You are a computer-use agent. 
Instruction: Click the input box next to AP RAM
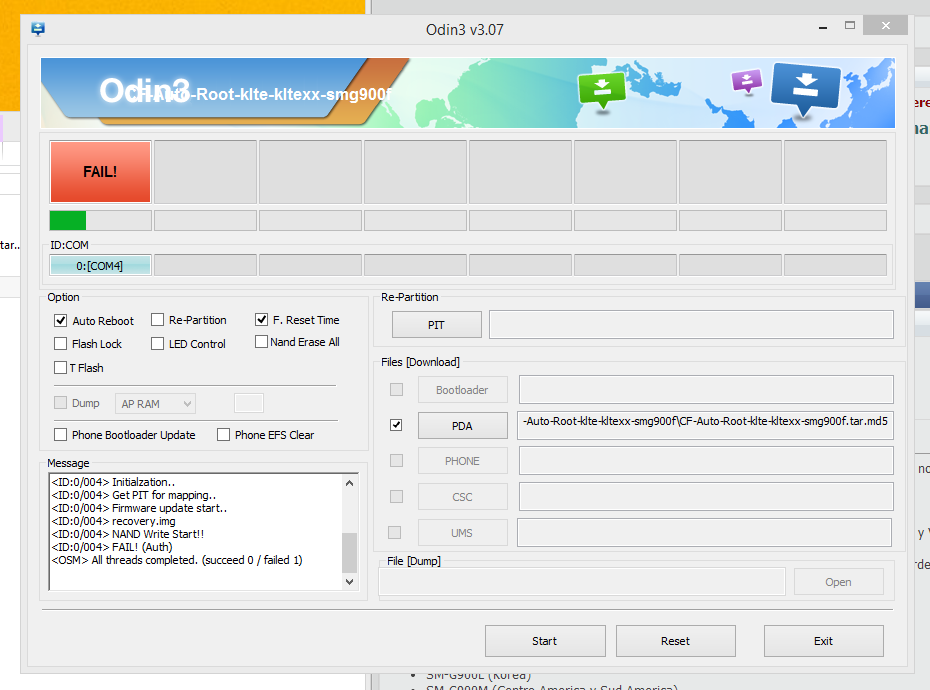pos(249,403)
